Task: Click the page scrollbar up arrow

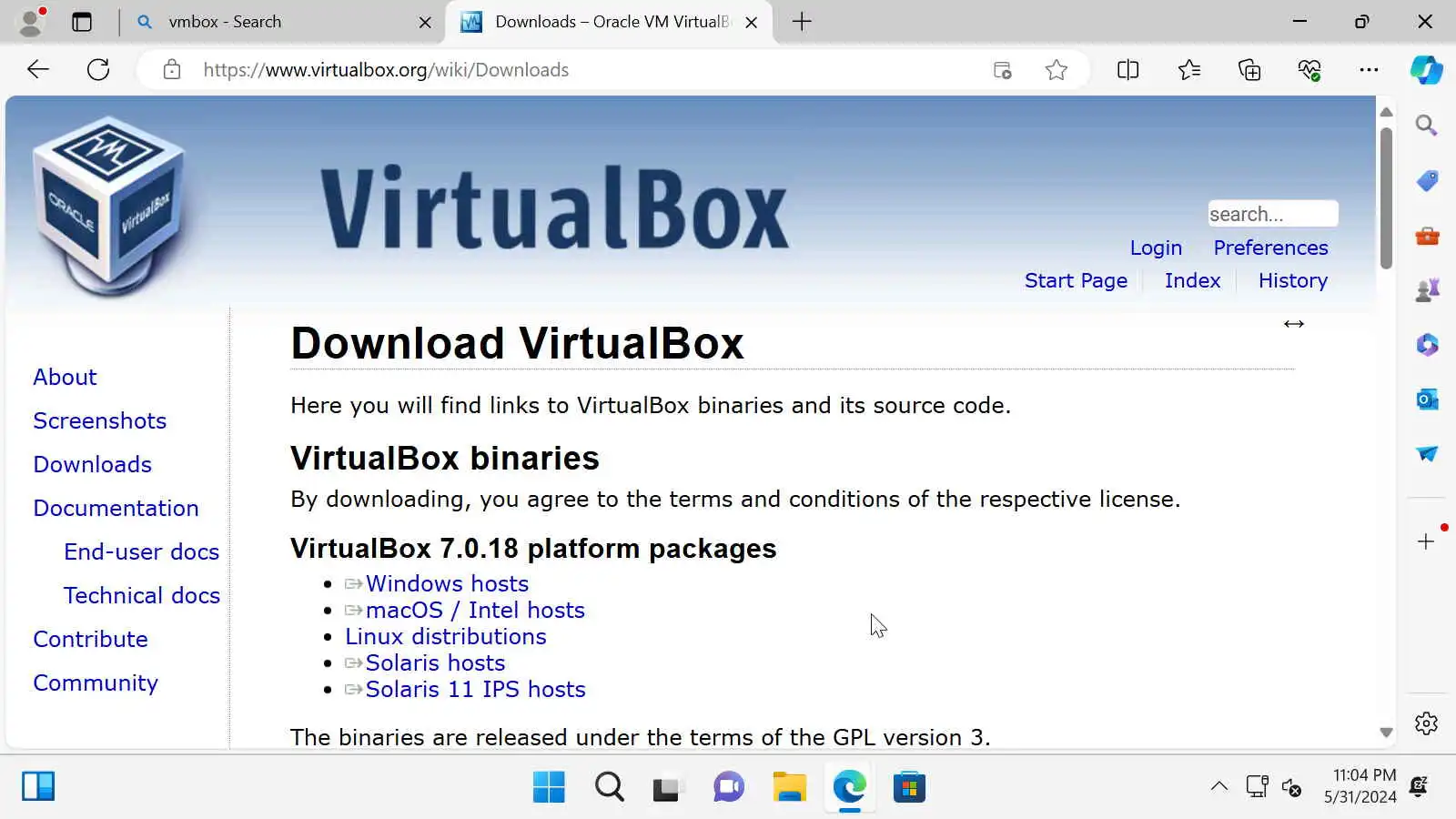Action: [1386, 112]
